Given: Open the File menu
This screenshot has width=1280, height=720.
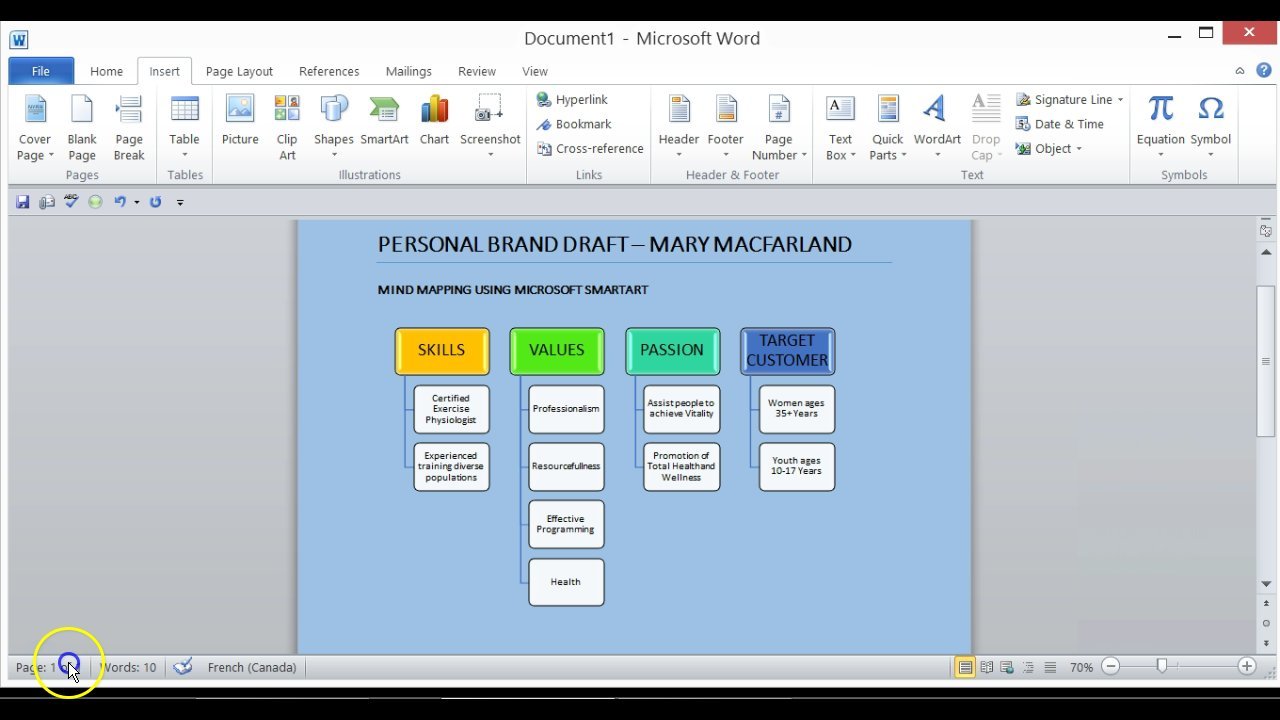Looking at the screenshot, I should tap(40, 71).
